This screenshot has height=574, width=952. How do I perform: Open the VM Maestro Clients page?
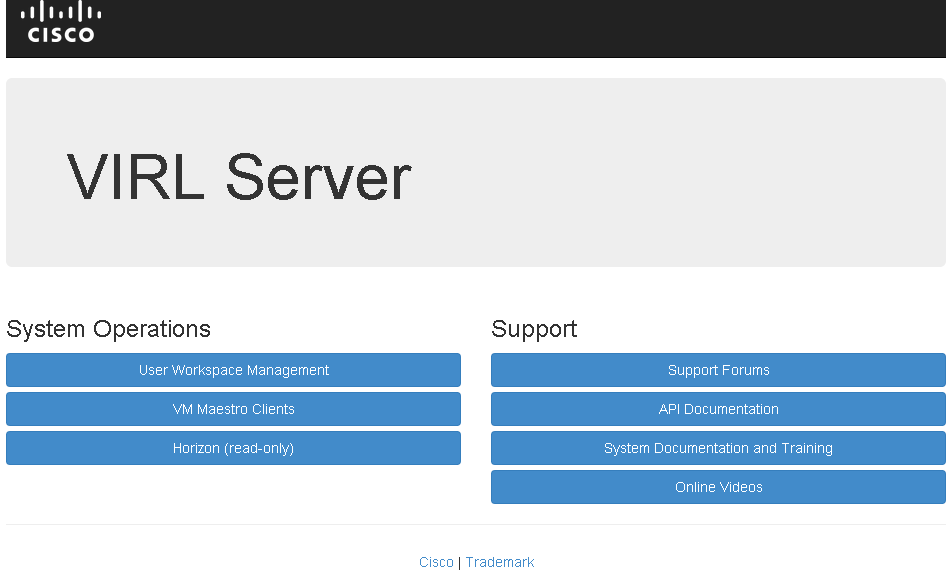pyautogui.click(x=233, y=409)
